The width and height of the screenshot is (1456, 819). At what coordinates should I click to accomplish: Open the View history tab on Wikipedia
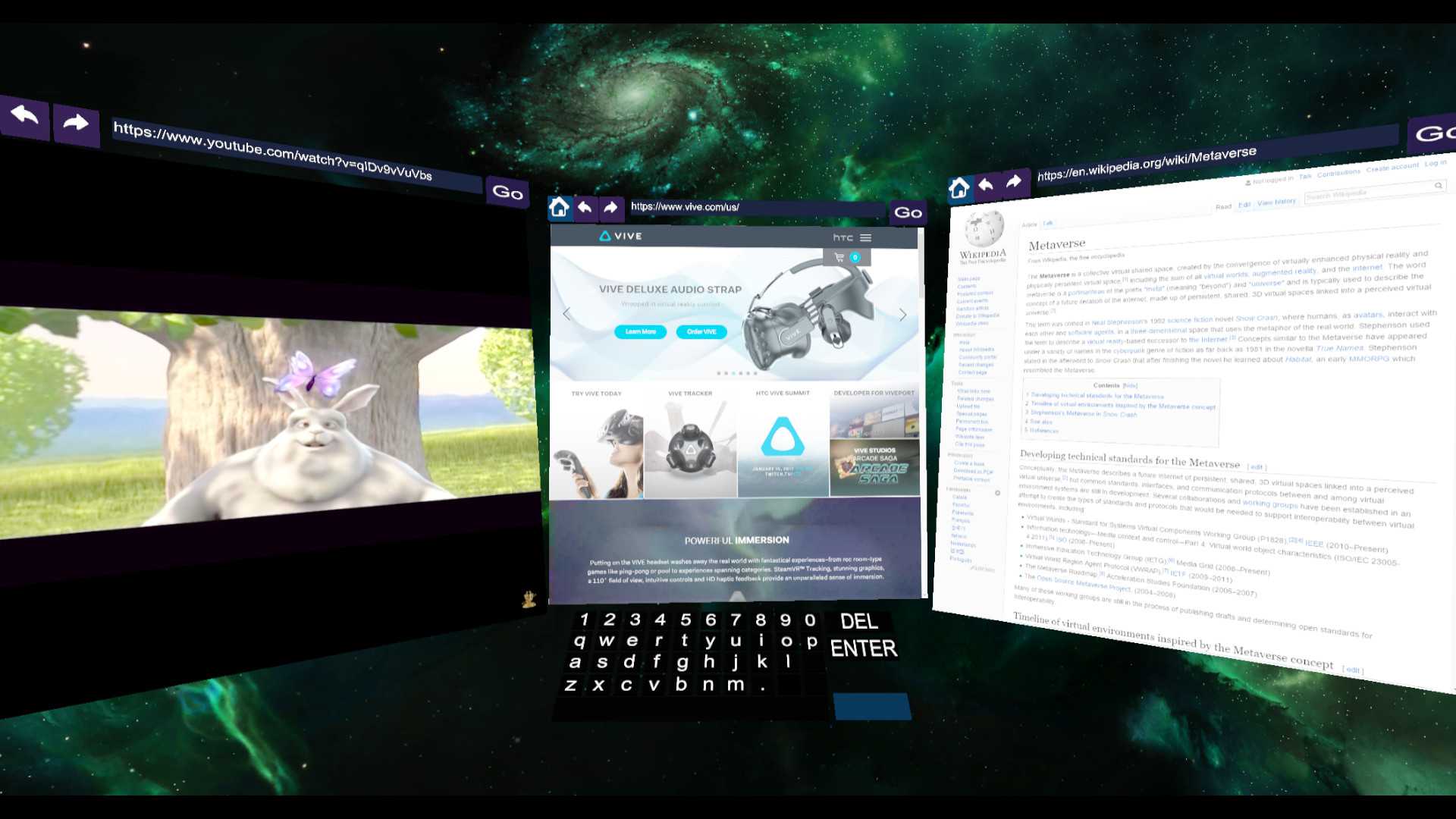coord(1276,202)
